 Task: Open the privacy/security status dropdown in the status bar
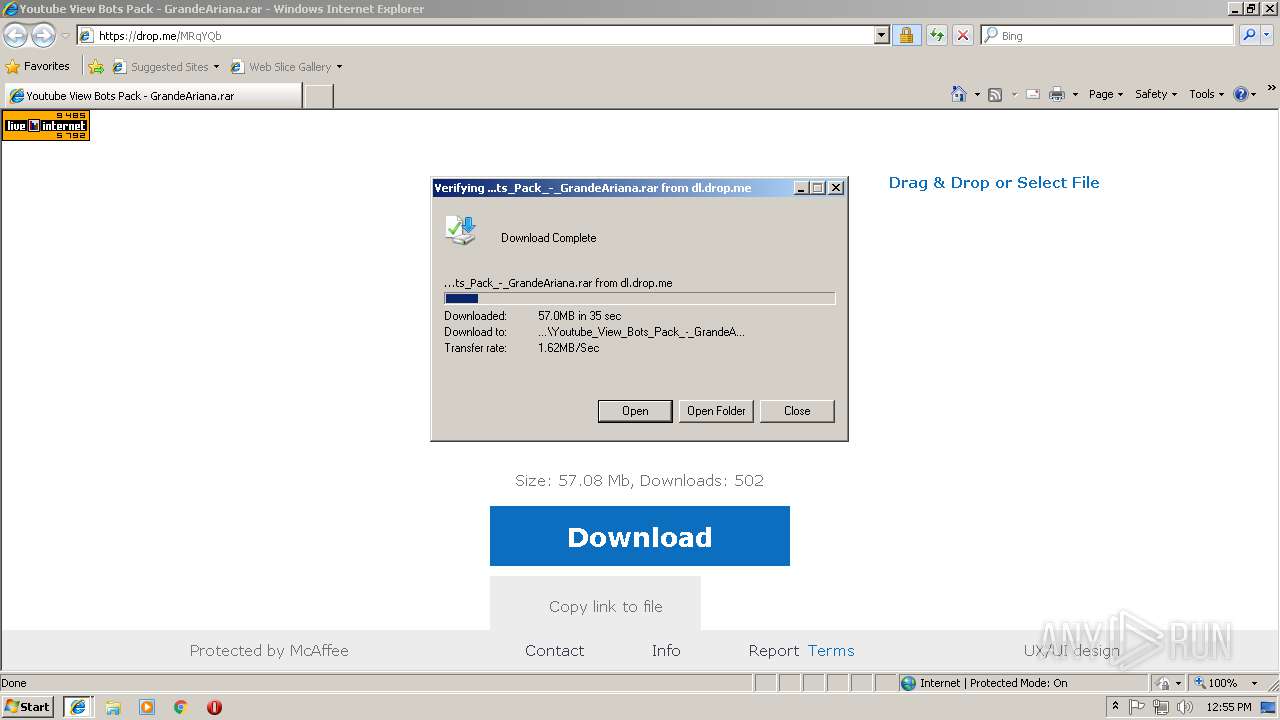(x=1167, y=683)
